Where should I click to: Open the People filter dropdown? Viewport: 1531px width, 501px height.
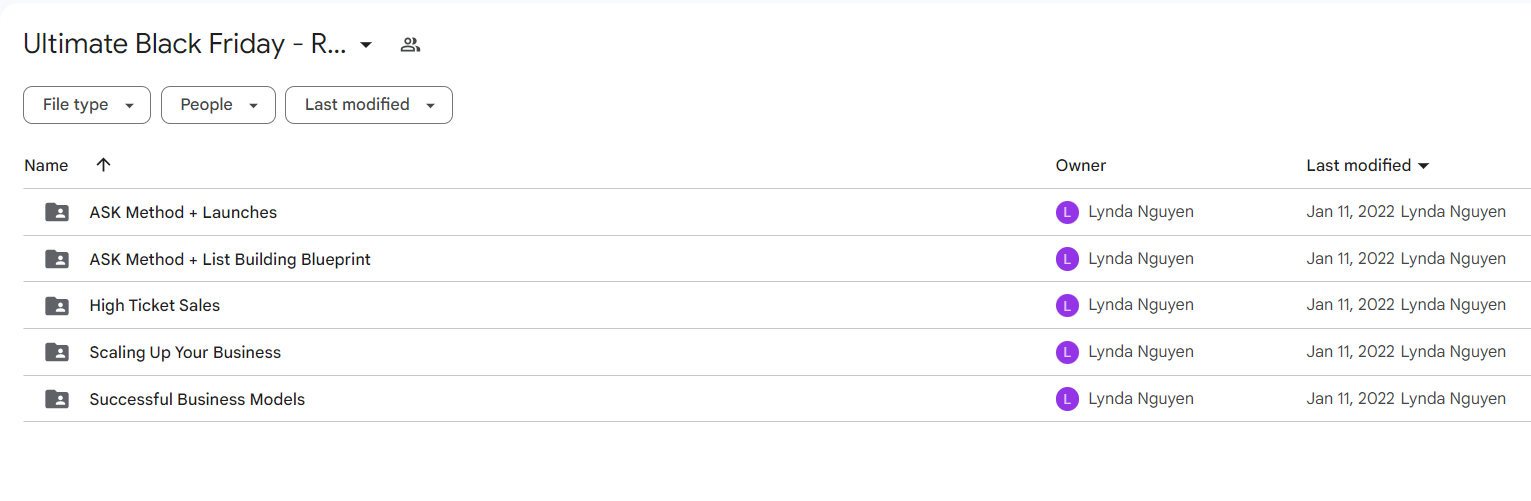pos(218,105)
